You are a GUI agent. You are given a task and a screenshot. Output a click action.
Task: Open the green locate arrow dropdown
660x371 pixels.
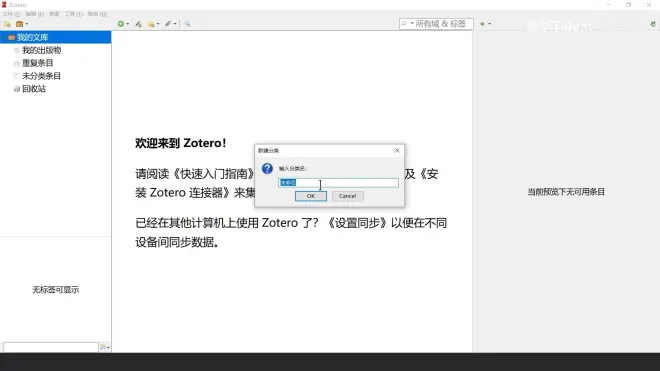(485, 24)
